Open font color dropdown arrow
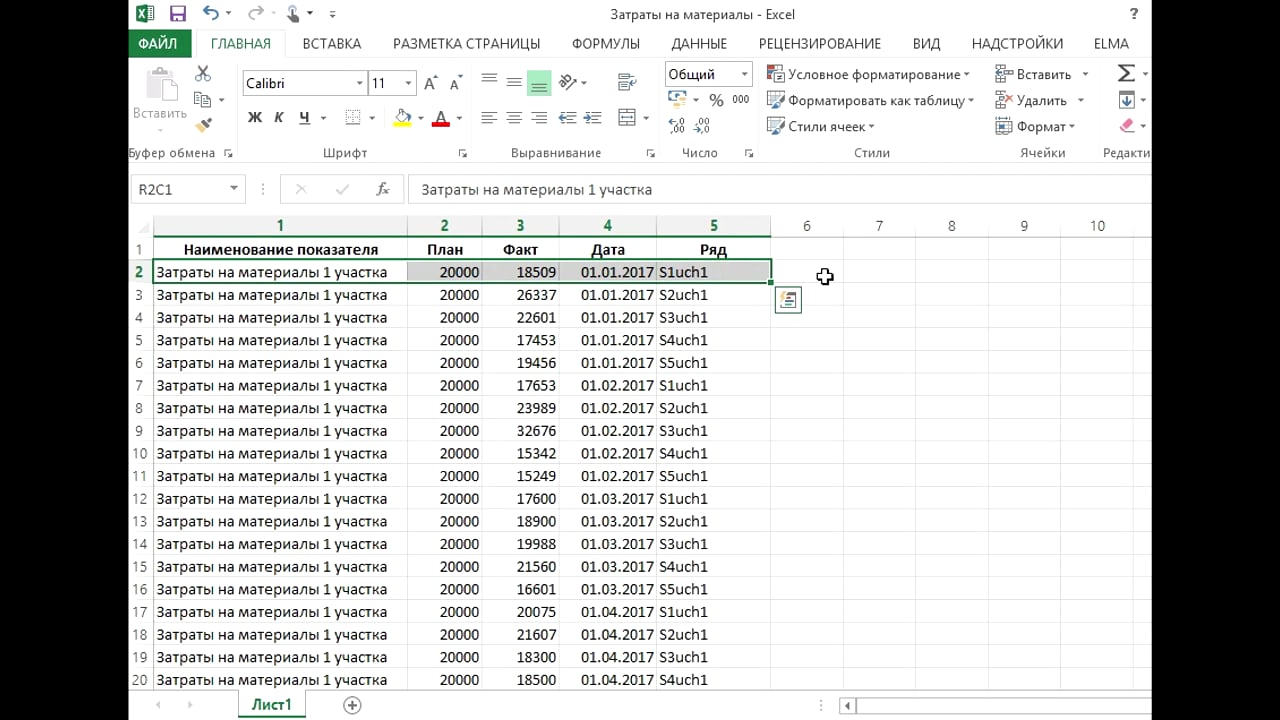Viewport: 1280px width, 720px height. coord(459,118)
